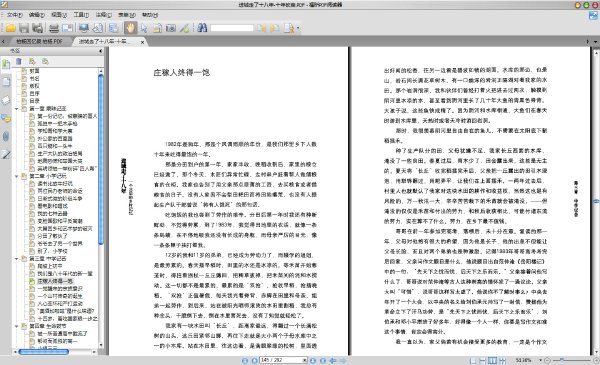The height and width of the screenshot is (365, 600).
Task: Toggle continuous facing layout
Action: pos(502,360)
